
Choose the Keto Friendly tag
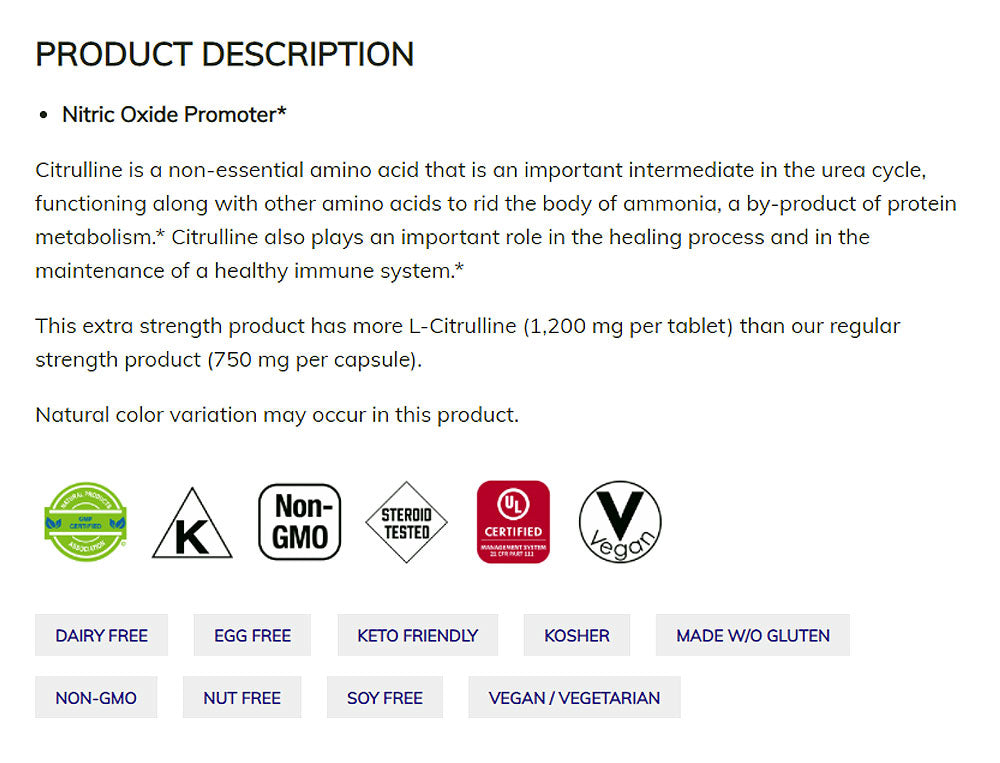pyautogui.click(x=417, y=635)
